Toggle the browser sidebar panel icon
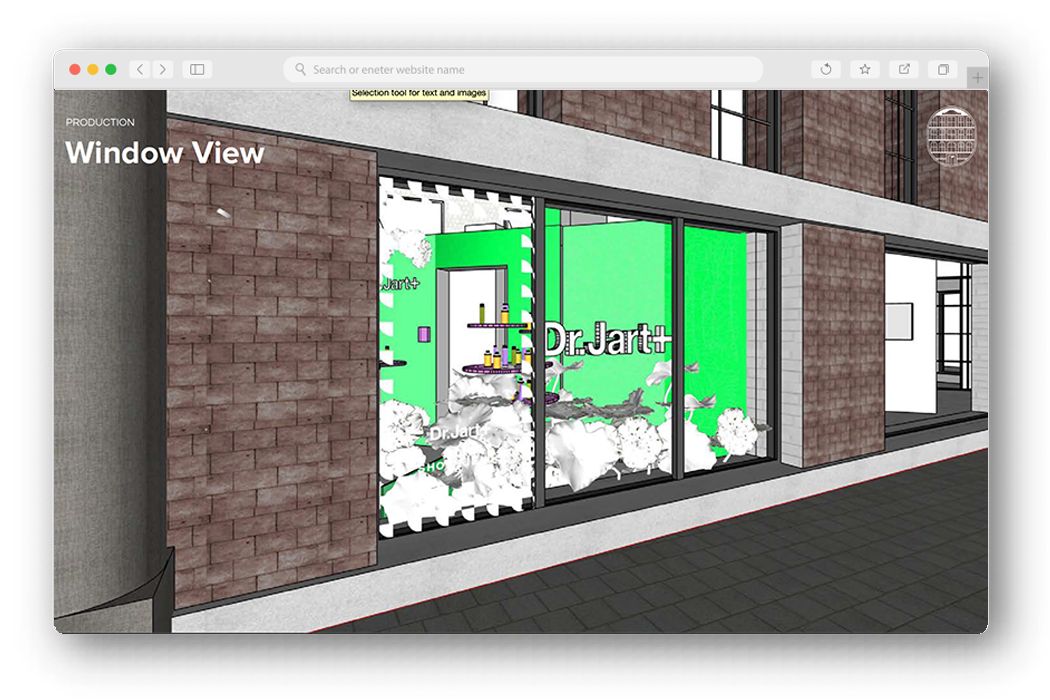Screen dimensions: 1050x700 click(x=197, y=70)
